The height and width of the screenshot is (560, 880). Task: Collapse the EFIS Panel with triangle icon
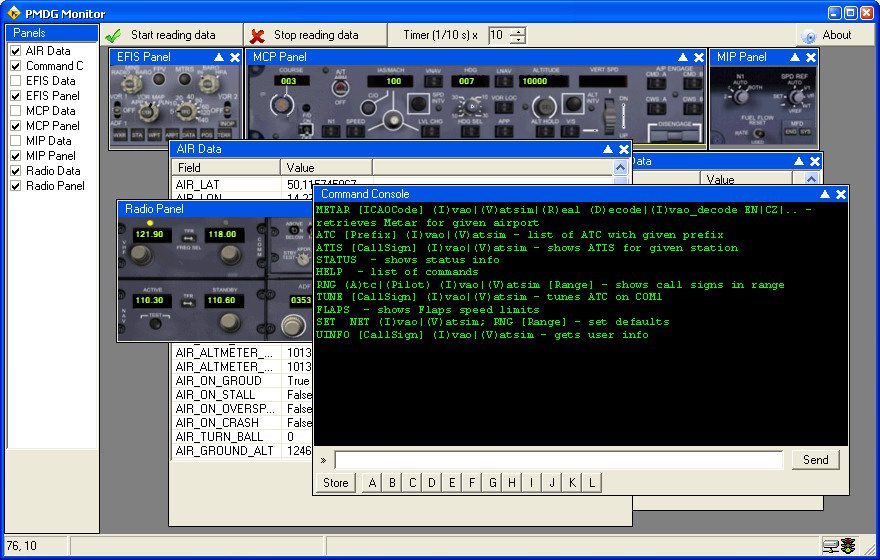[x=219, y=57]
